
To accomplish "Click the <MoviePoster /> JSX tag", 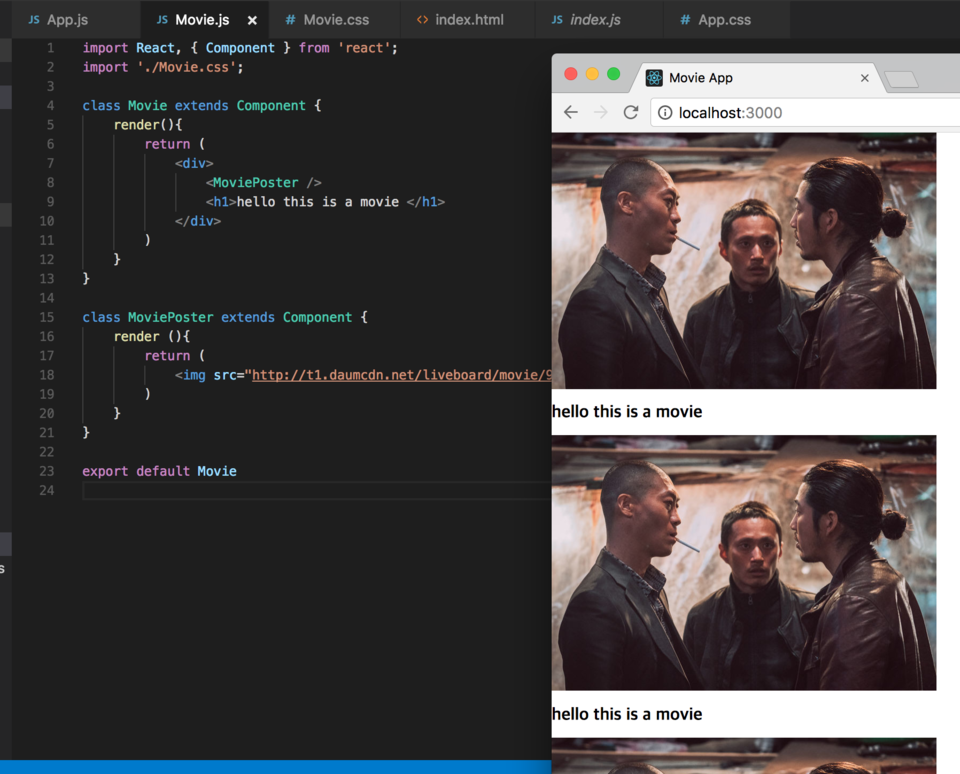I will 263,182.
